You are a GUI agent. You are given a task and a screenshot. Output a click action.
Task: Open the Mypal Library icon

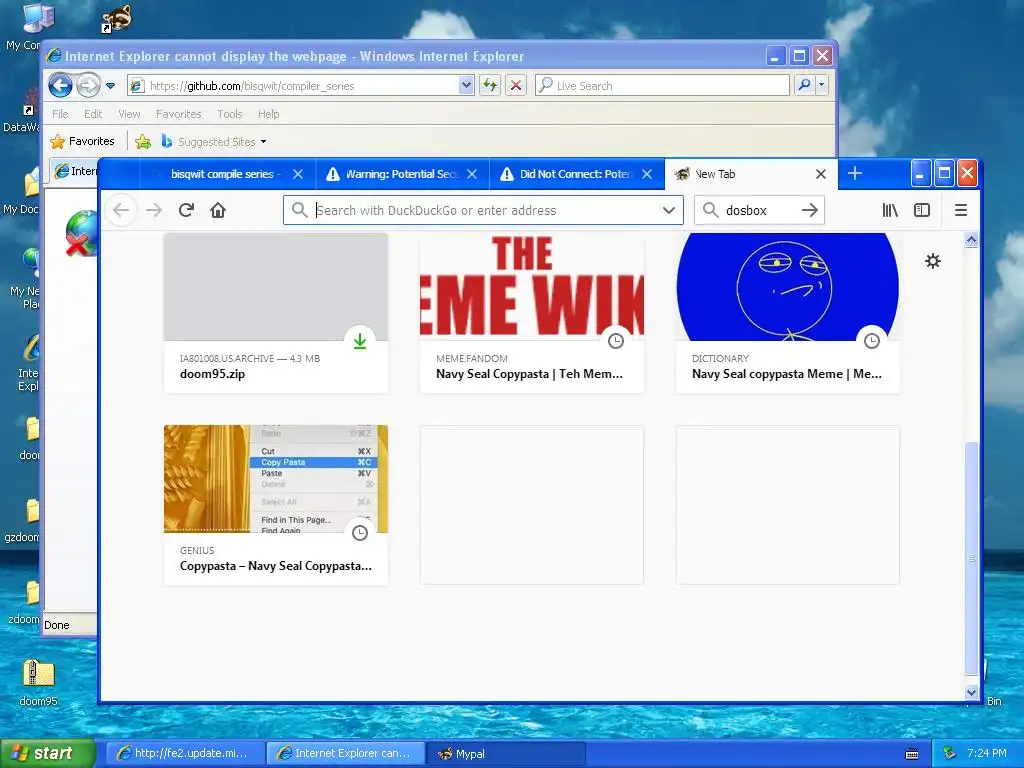(x=889, y=210)
